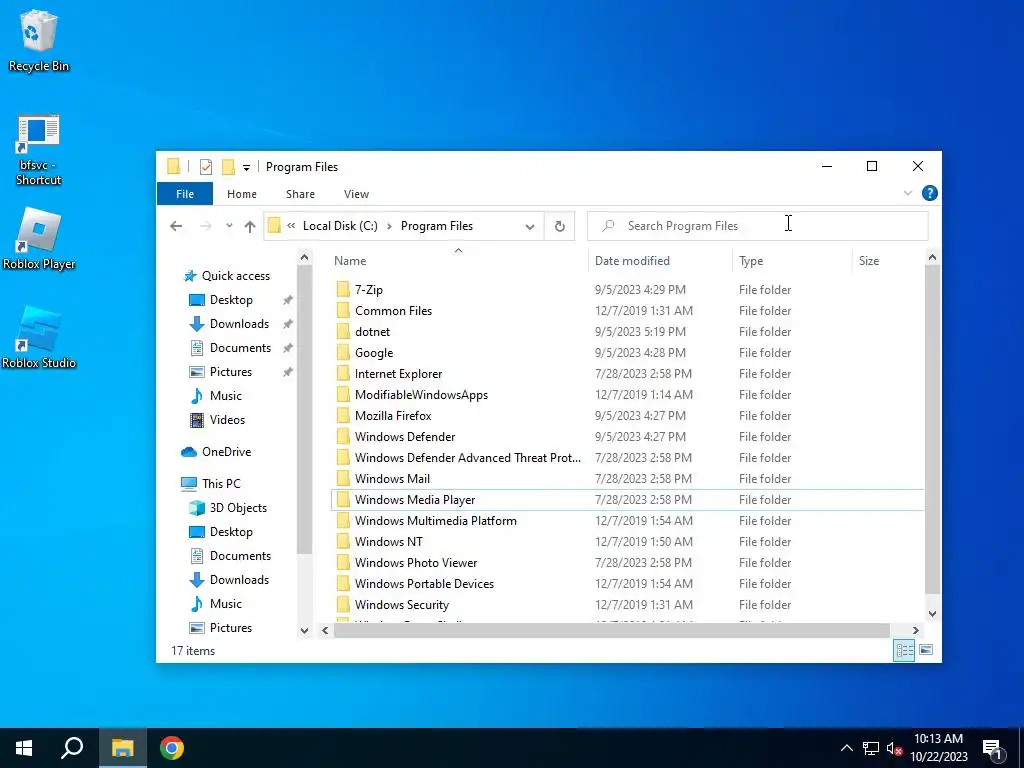
Task: Open the Recent locations dropdown
Action: tap(229, 226)
